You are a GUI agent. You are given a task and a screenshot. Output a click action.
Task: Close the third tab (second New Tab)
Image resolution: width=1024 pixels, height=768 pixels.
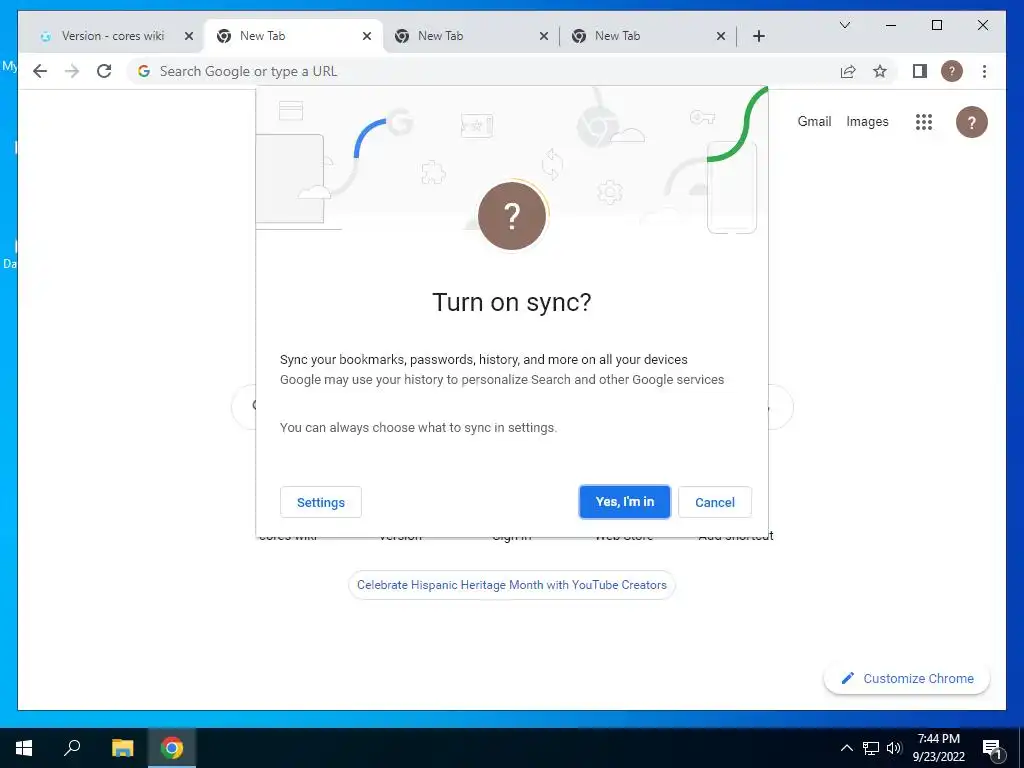coord(543,36)
